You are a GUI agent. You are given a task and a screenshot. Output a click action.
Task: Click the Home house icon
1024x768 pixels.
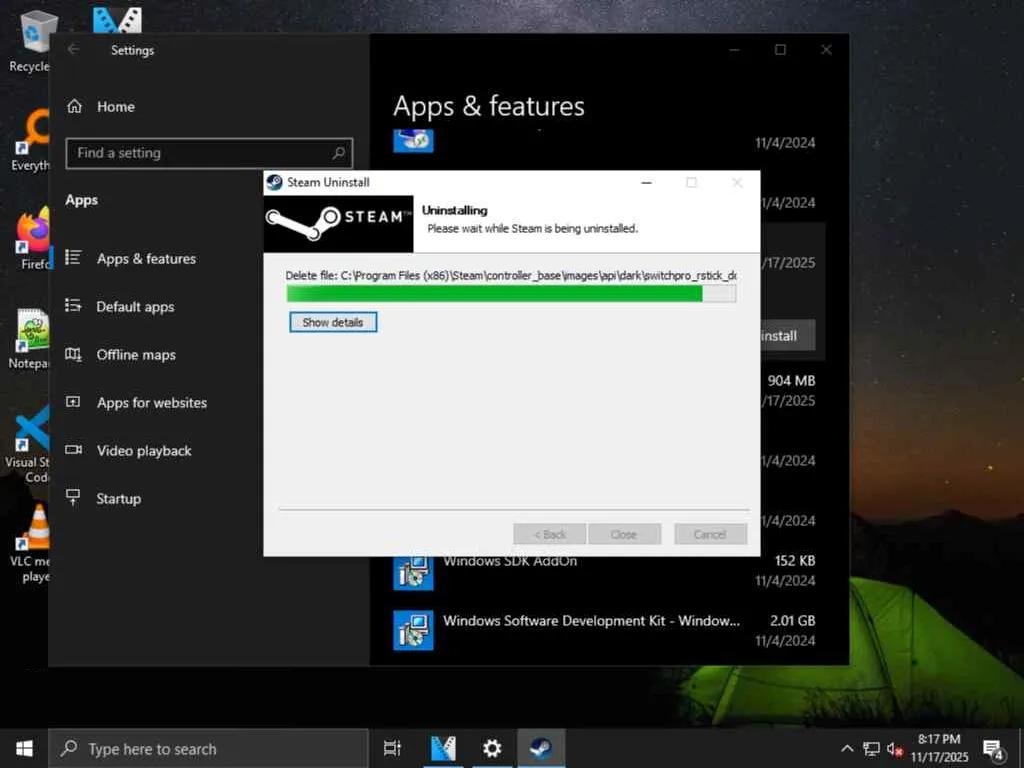point(74,106)
